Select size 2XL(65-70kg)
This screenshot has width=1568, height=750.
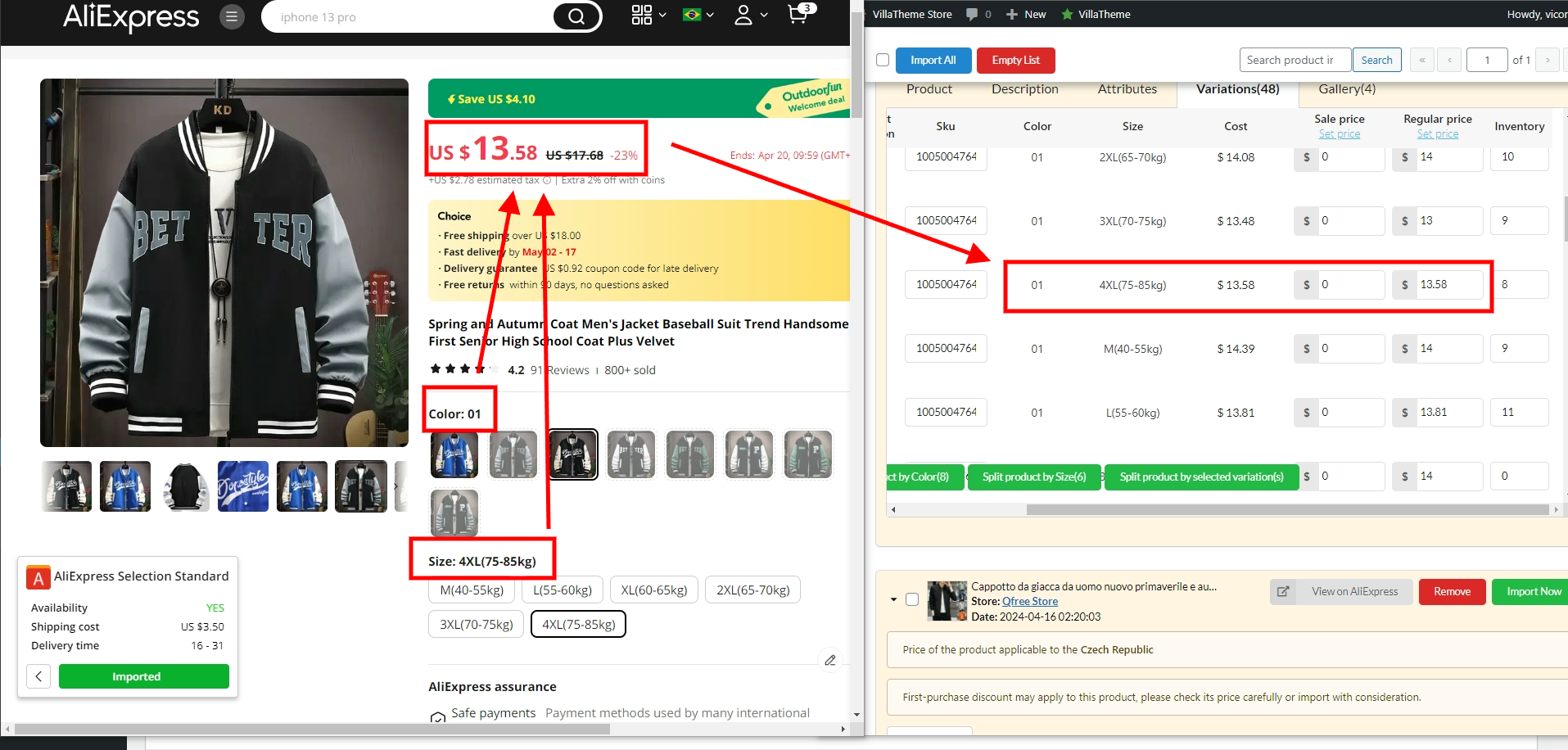[x=753, y=590]
